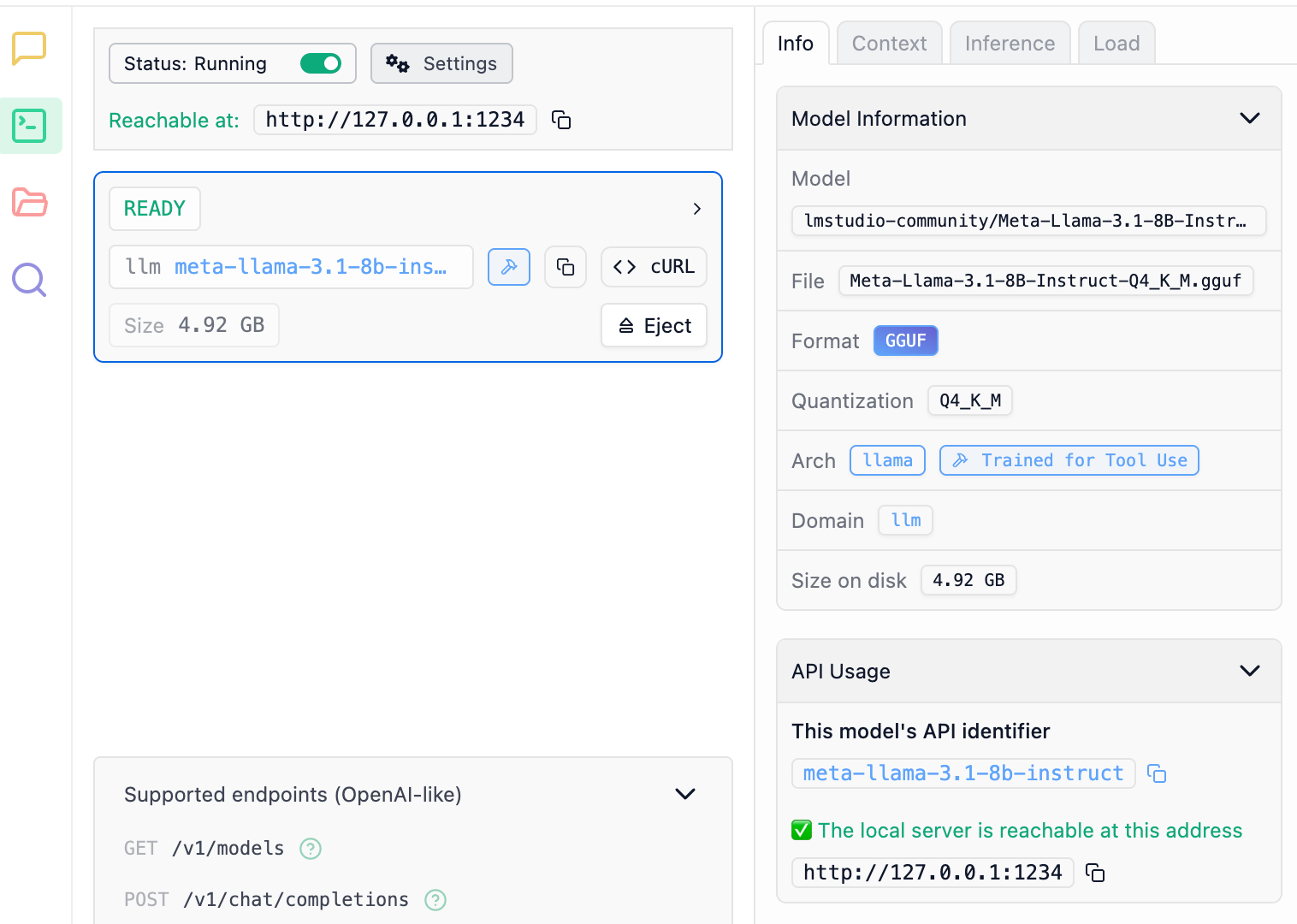Click the POST /v1/chat/completions endpoint text
The height and width of the screenshot is (924, 1297).
pyautogui.click(x=267, y=900)
